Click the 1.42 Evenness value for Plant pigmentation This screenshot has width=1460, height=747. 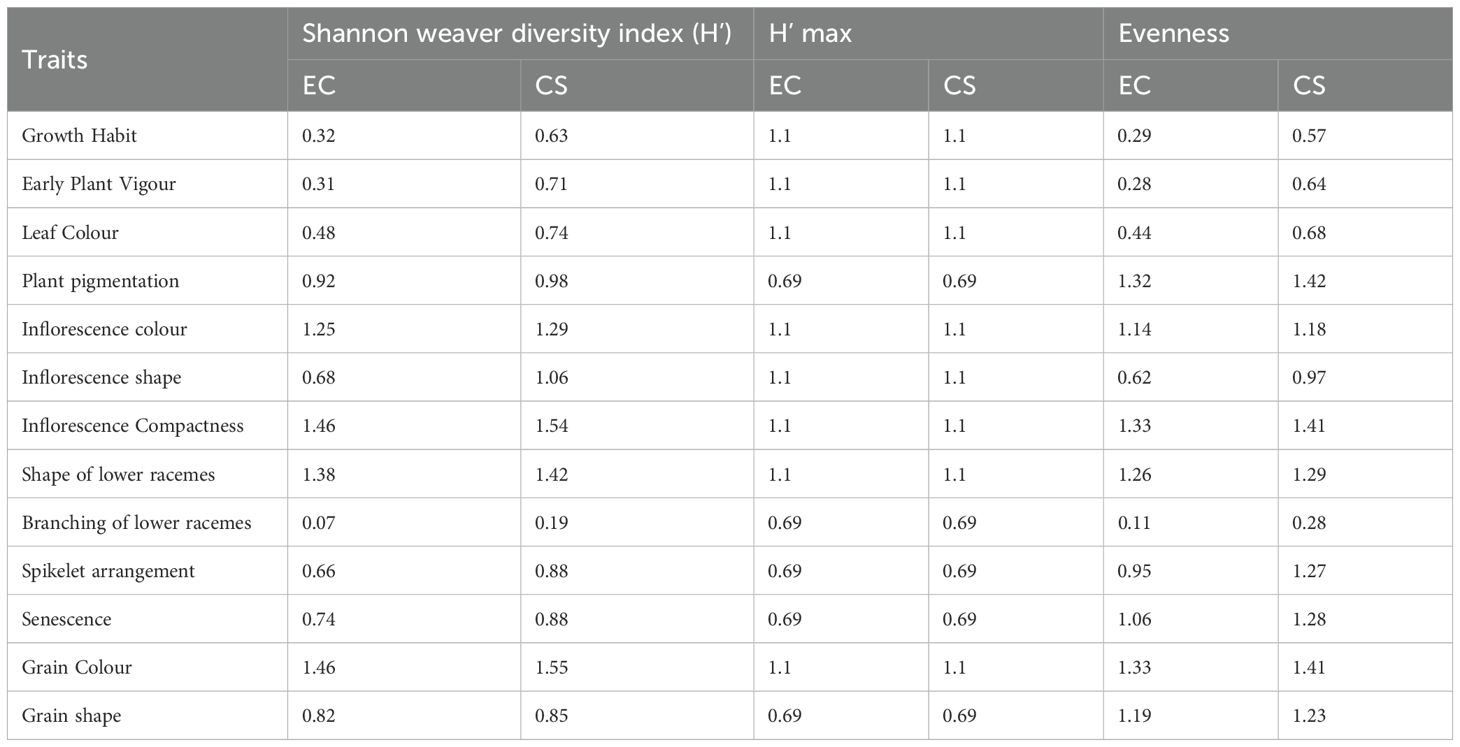pyautogui.click(x=1310, y=281)
